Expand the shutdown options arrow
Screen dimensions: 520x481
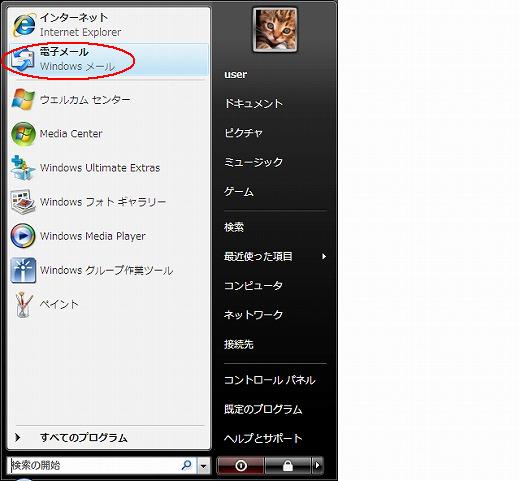click(x=317, y=465)
